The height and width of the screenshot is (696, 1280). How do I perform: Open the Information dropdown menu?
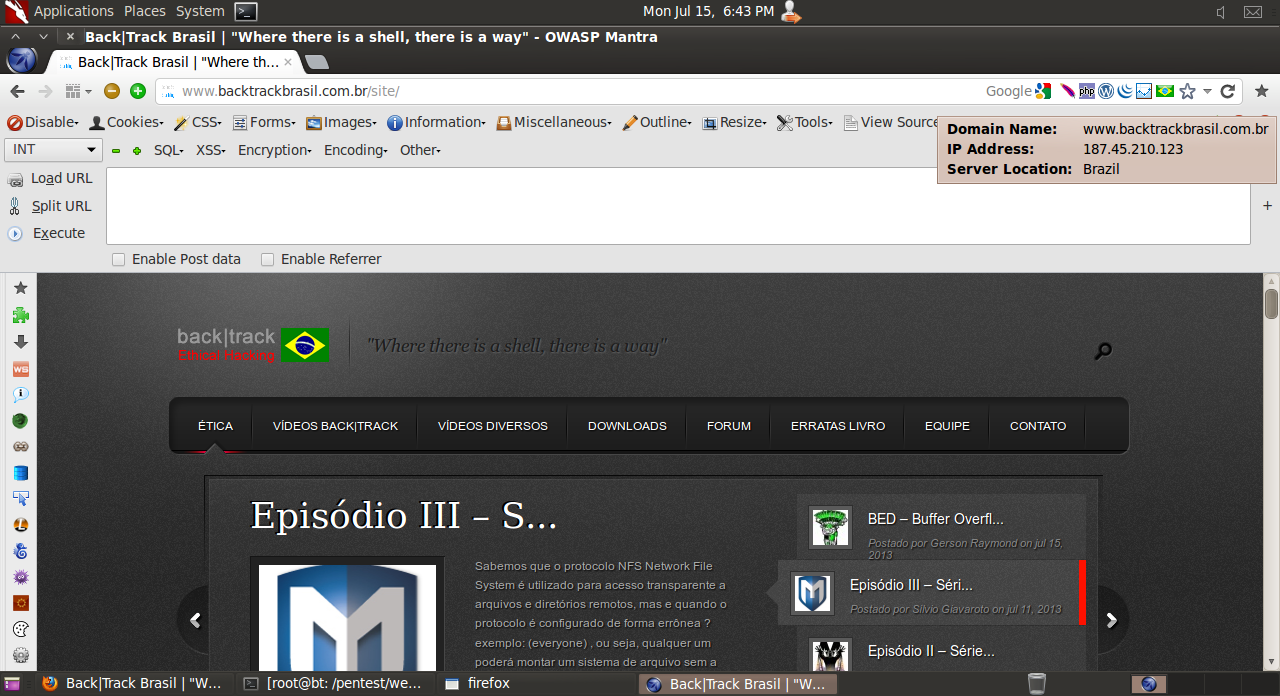tap(436, 122)
